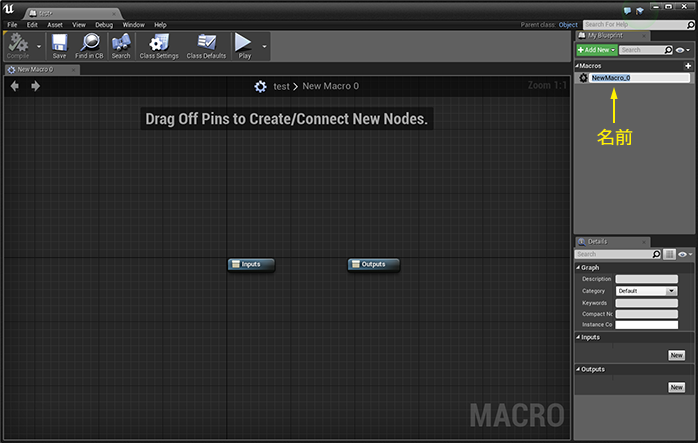The width and height of the screenshot is (698, 443).
Task: Open the Search binoculars tool
Action: click(121, 46)
